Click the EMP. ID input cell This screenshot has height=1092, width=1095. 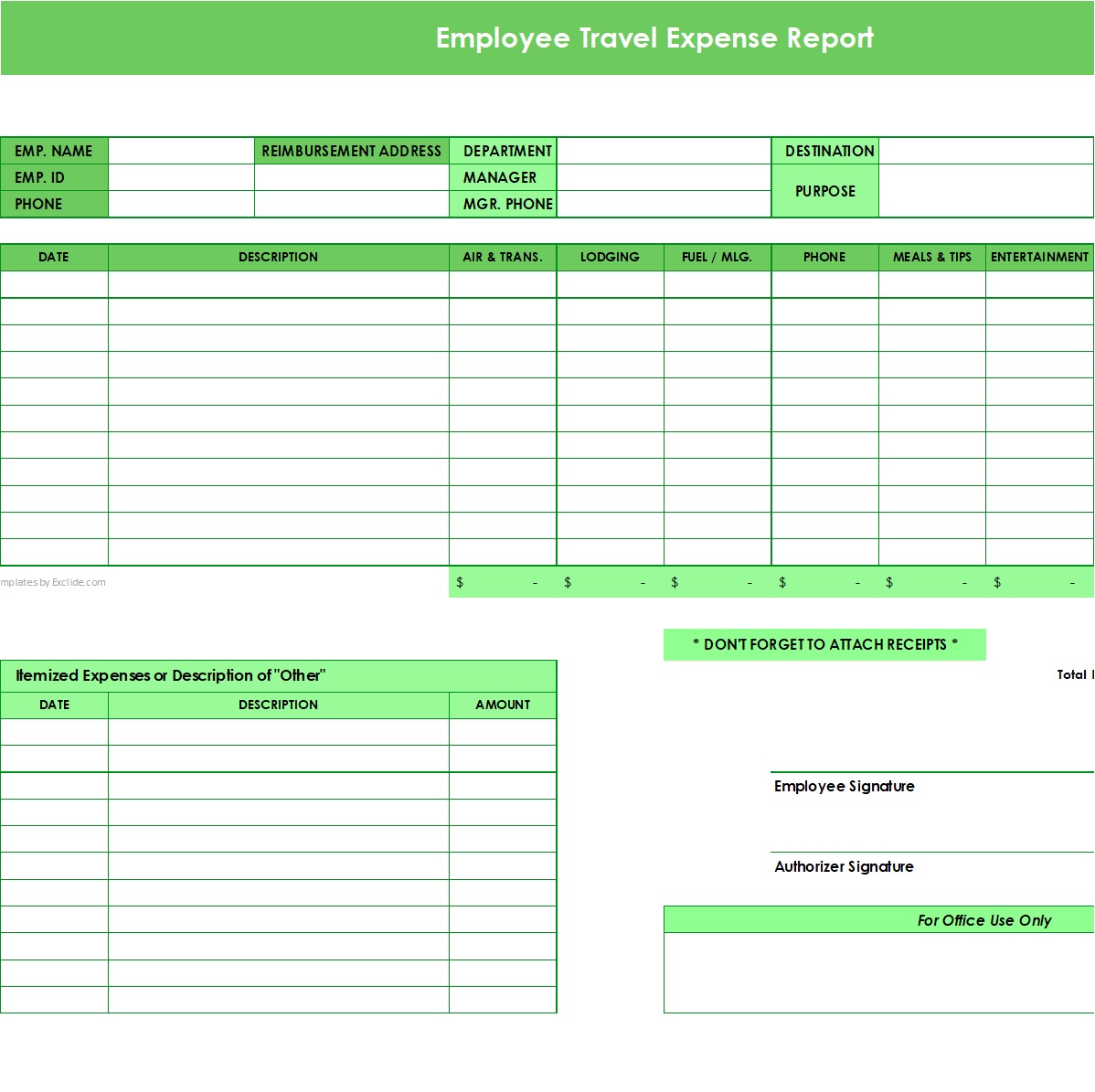pyautogui.click(x=182, y=177)
